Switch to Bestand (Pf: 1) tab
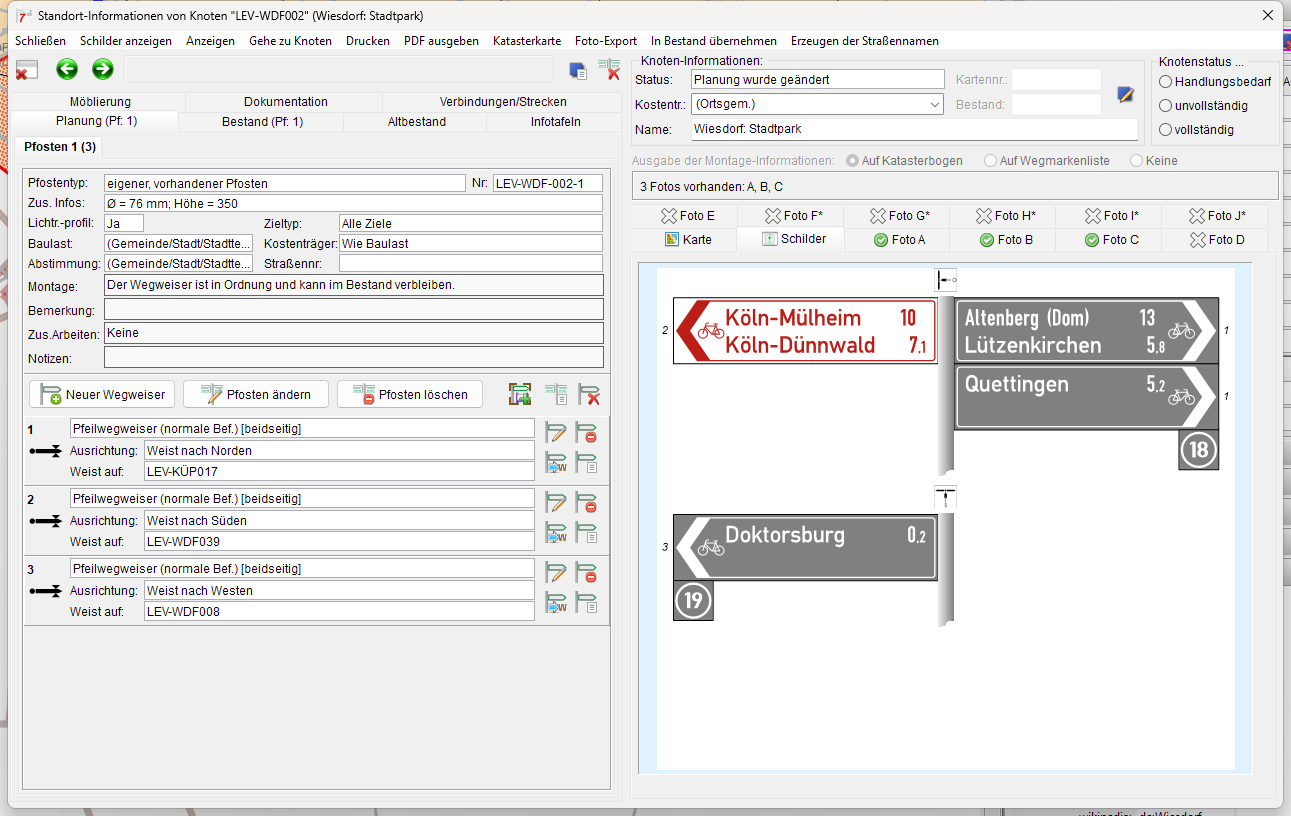The width and height of the screenshot is (1291, 816). (x=262, y=122)
